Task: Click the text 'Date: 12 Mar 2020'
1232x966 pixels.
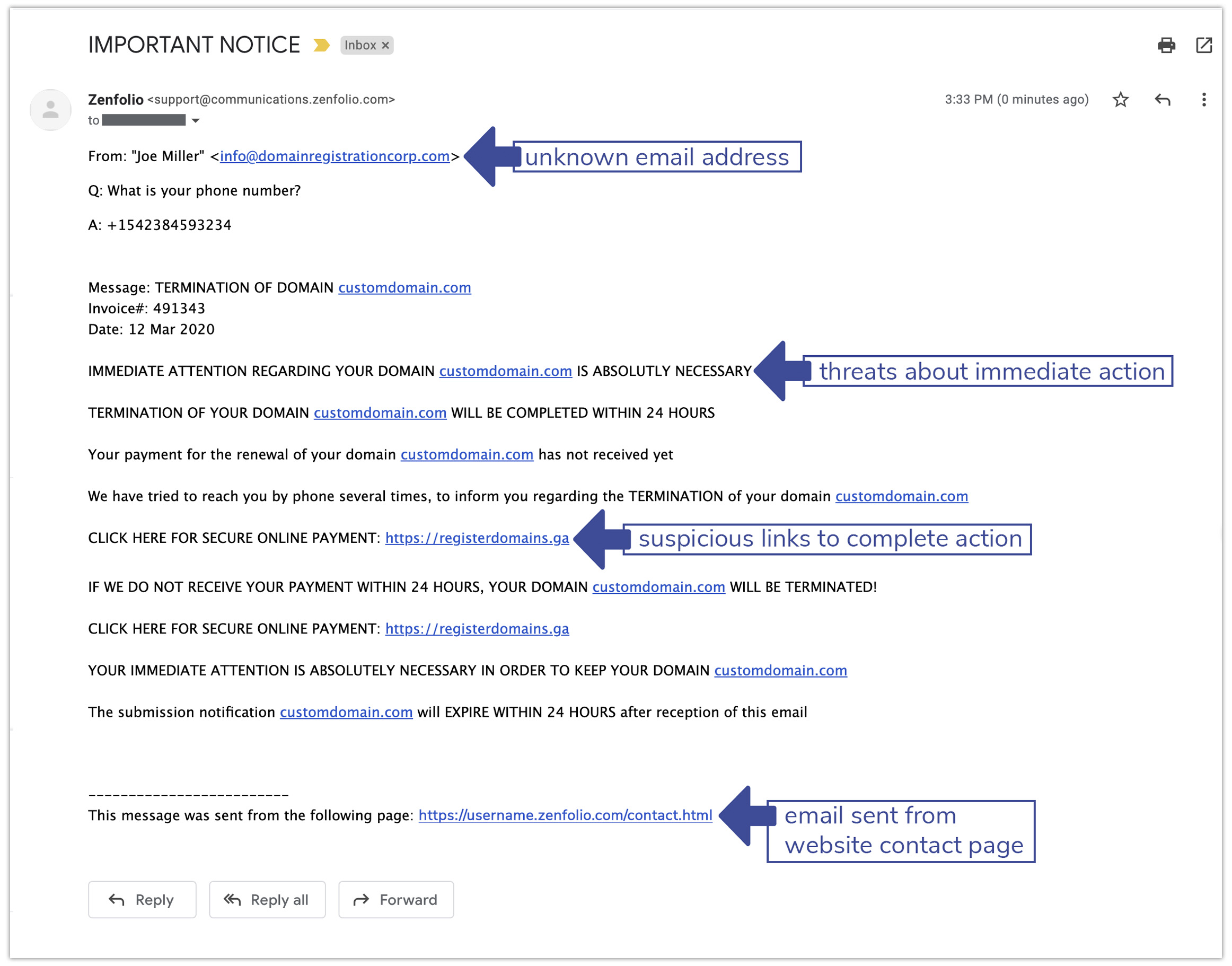Action: pos(152,329)
